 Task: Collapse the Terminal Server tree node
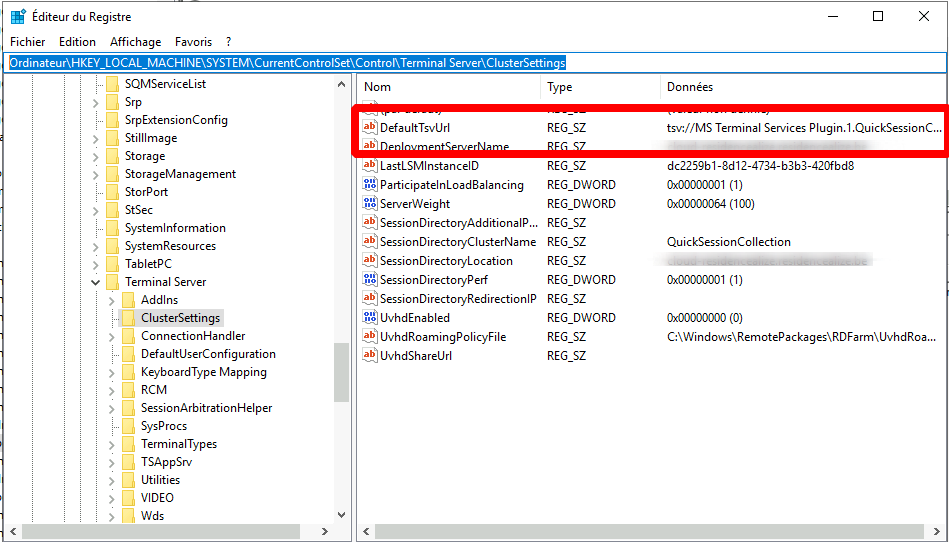click(96, 282)
